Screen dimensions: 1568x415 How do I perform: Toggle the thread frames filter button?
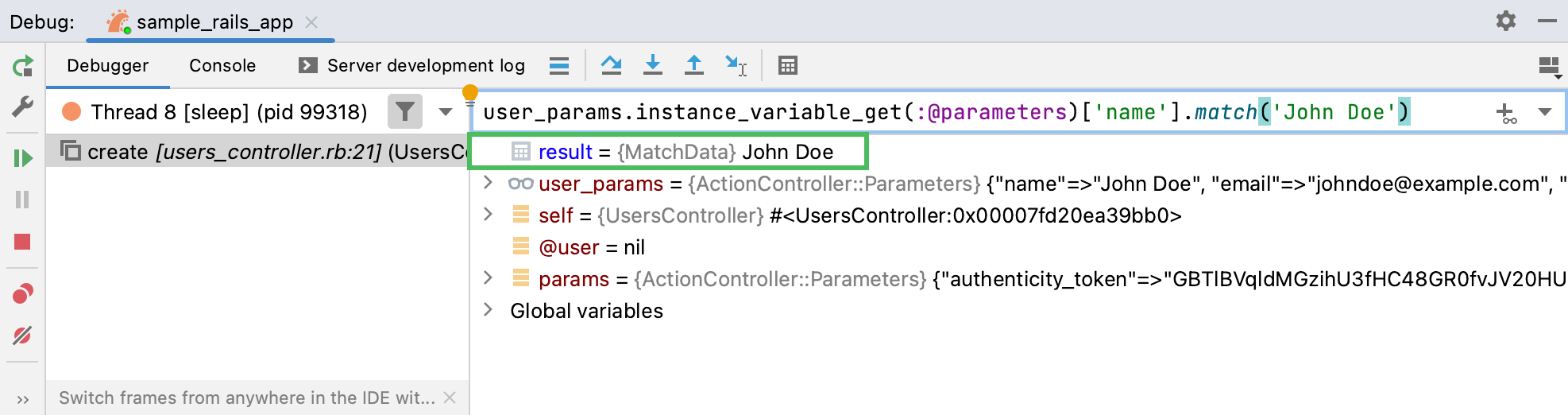pyautogui.click(x=405, y=112)
